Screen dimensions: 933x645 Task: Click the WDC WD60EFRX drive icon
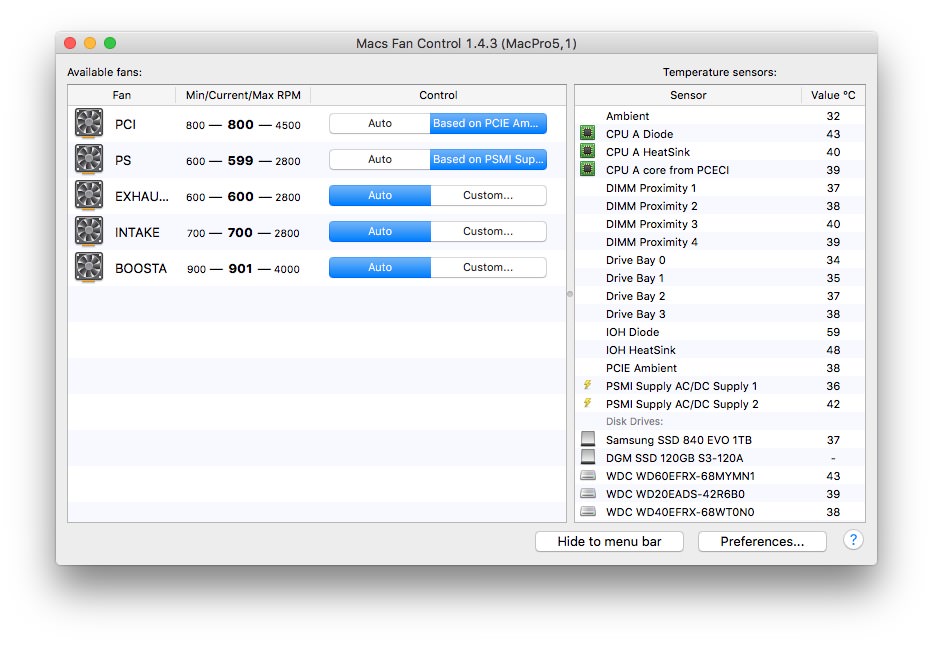[588, 475]
